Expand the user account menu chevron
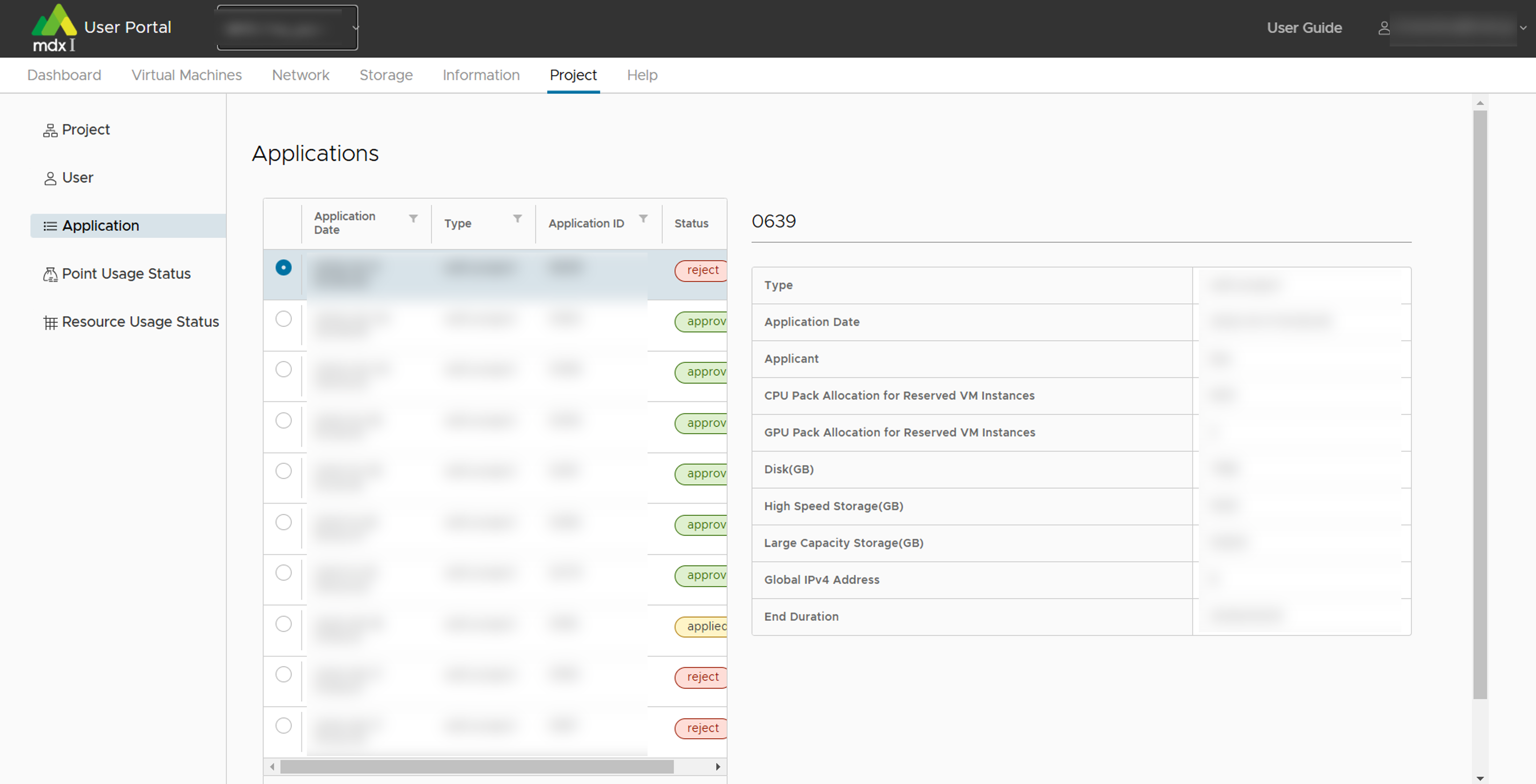Image resolution: width=1536 pixels, height=784 pixels. tap(1523, 28)
